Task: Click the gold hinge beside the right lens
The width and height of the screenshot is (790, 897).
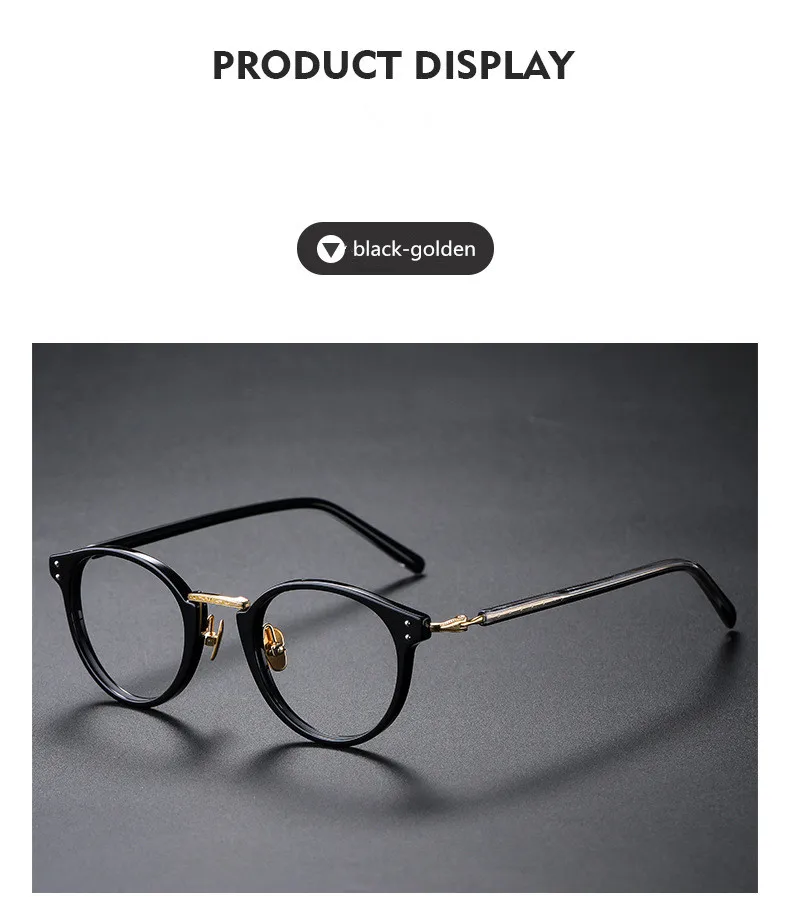Action: coord(456,622)
